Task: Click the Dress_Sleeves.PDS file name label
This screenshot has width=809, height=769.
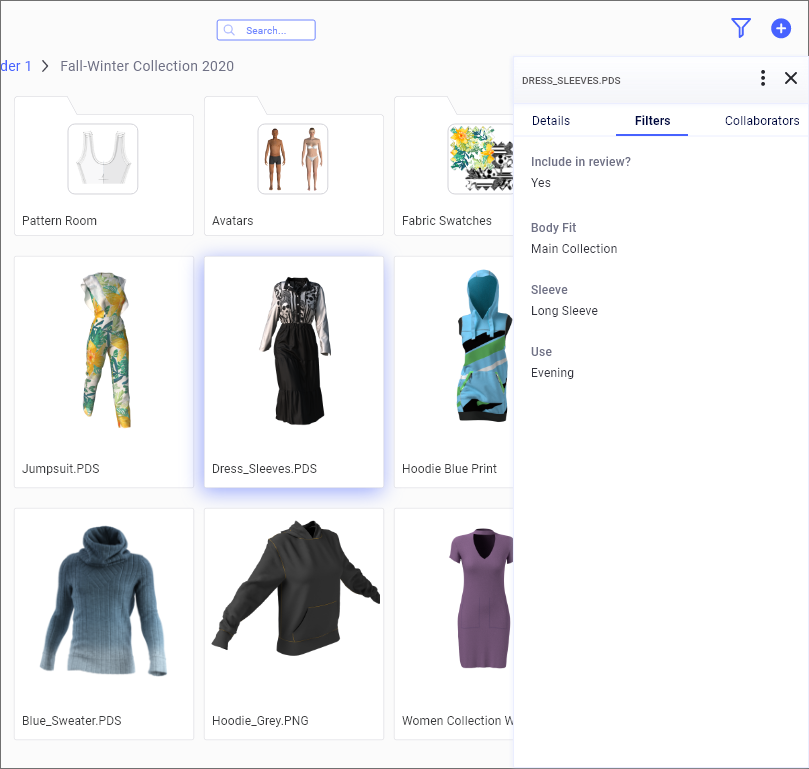Action: pyautogui.click(x=264, y=469)
